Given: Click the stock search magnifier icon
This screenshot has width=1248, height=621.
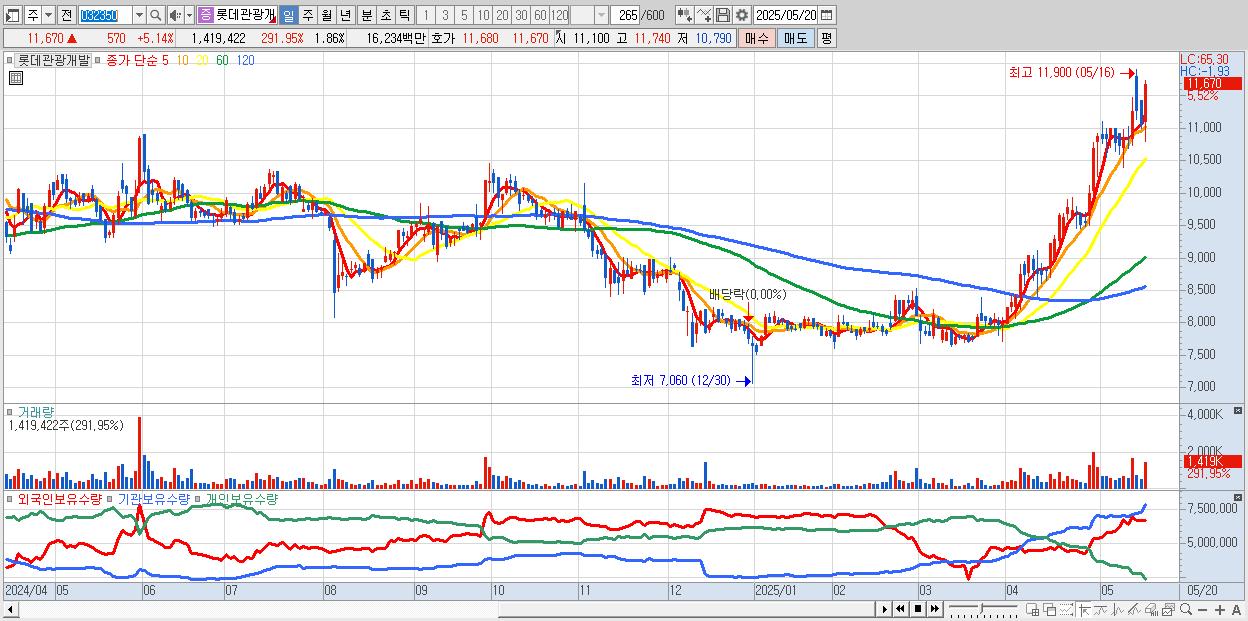Looking at the screenshot, I should point(156,15).
